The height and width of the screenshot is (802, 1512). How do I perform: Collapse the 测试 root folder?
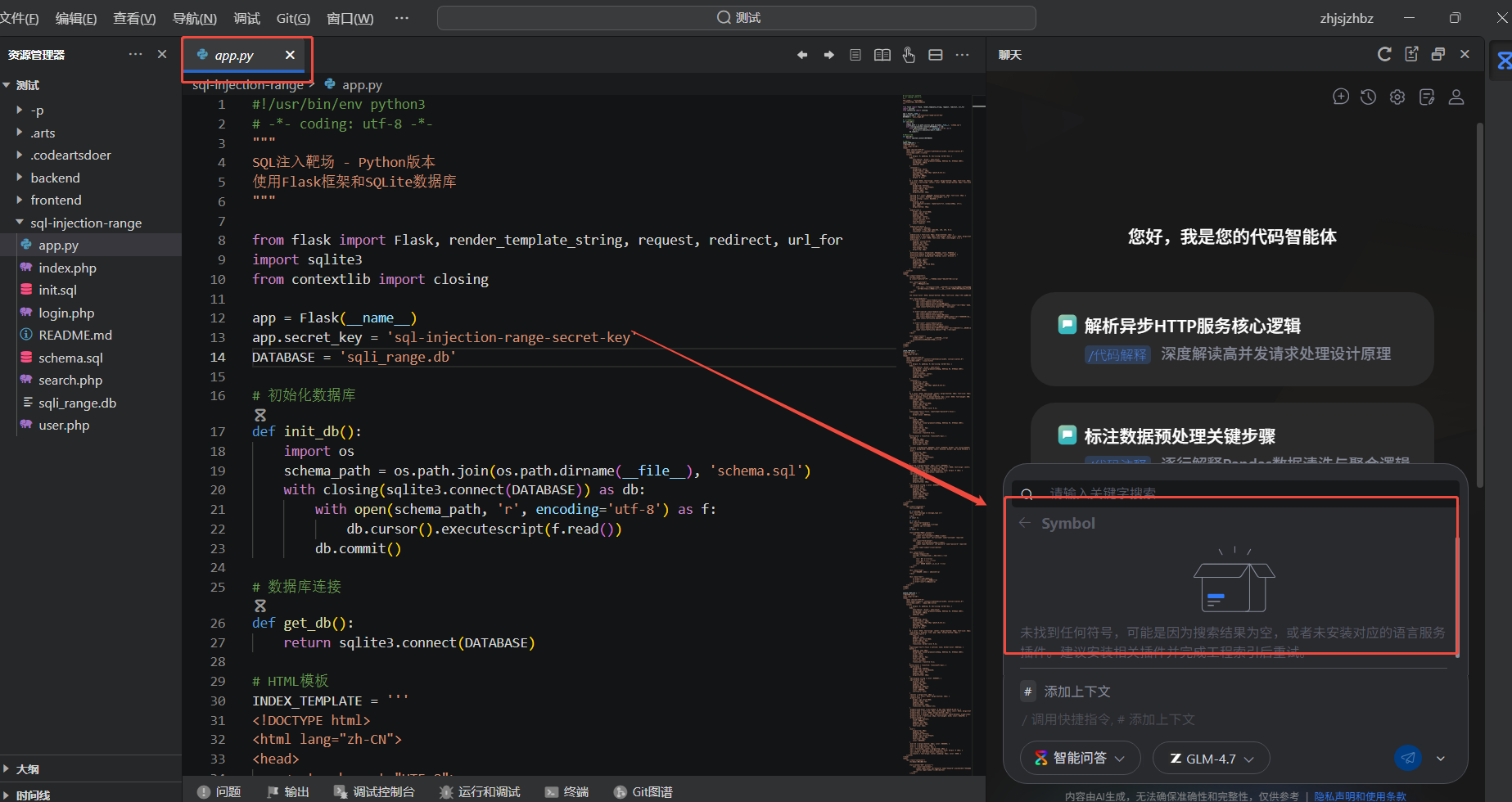[7, 85]
